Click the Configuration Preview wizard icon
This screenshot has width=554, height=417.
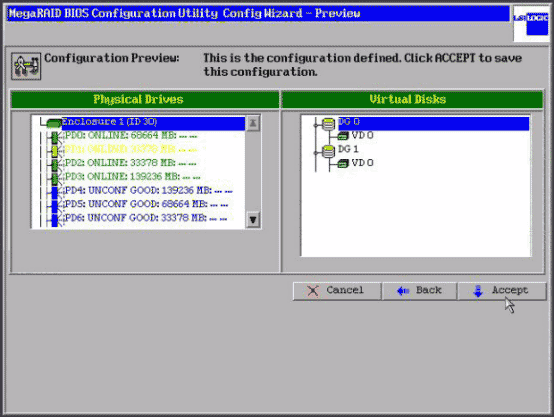[26, 66]
